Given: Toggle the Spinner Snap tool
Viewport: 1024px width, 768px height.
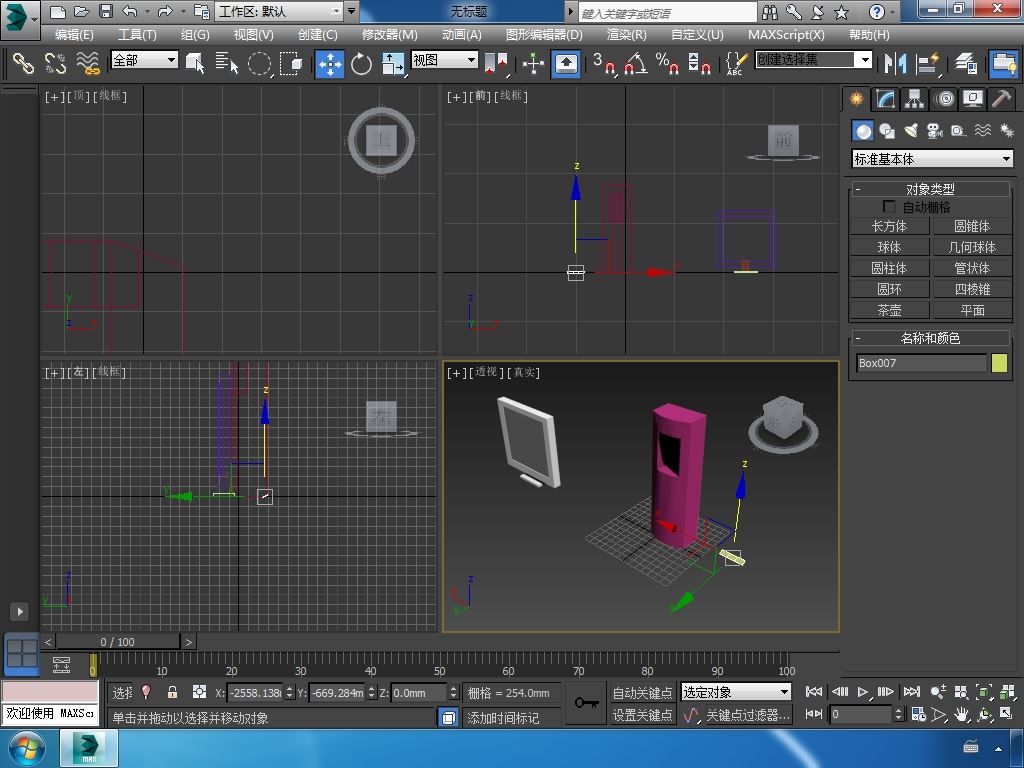Looking at the screenshot, I should pyautogui.click(x=699, y=63).
